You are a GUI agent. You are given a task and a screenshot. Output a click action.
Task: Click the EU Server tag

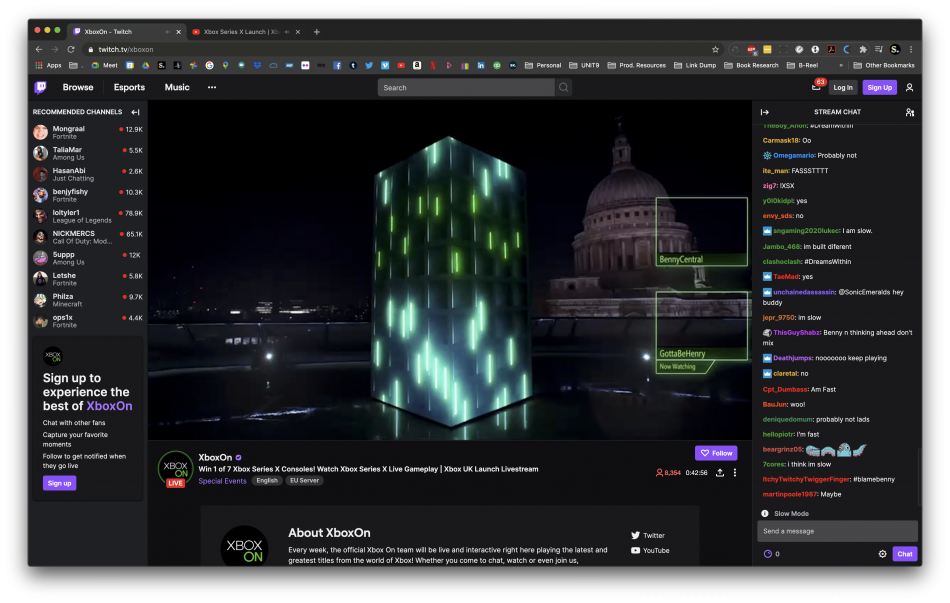304,481
